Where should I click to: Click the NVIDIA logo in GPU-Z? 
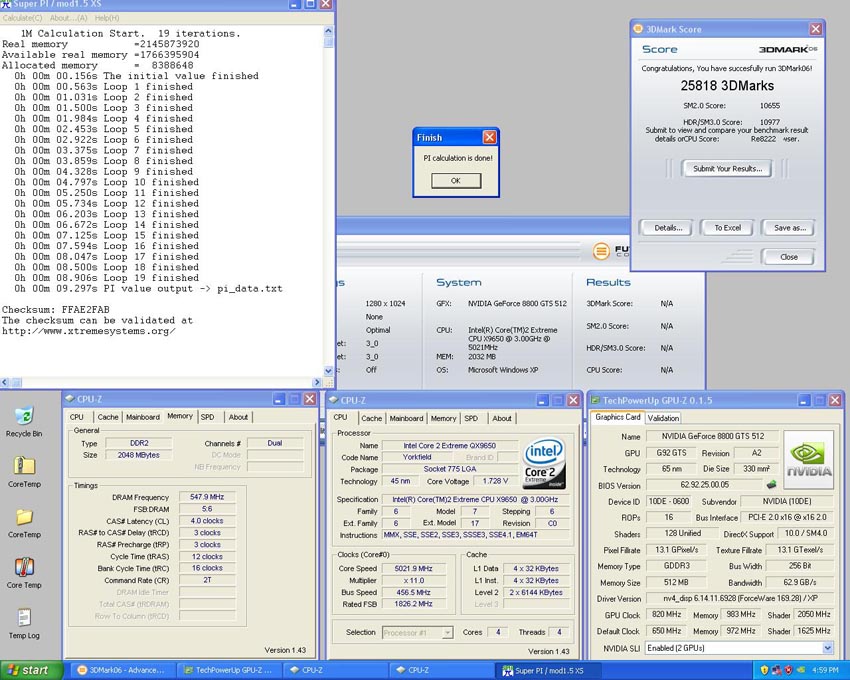809,460
